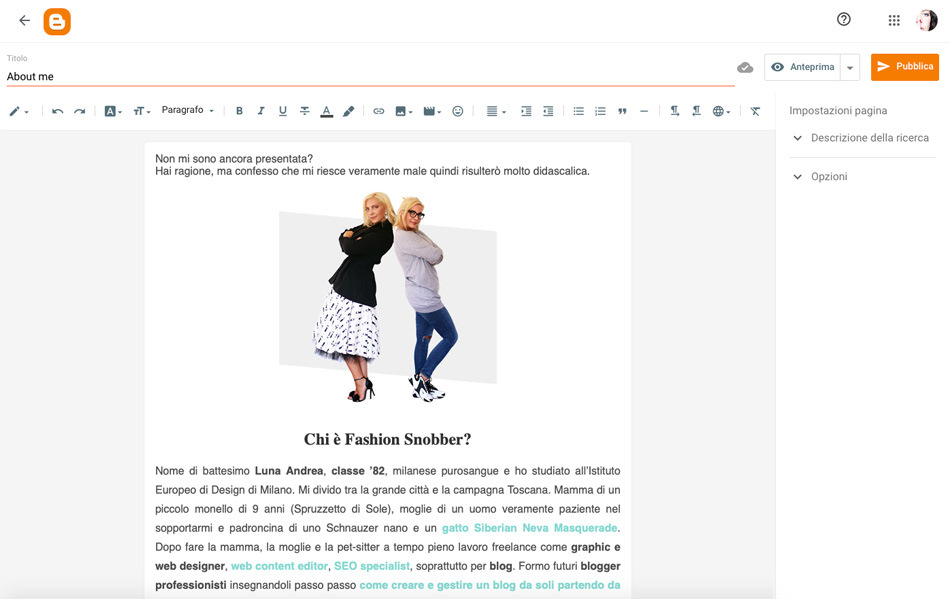Redo the last edit
950x599 pixels.
(x=79, y=111)
